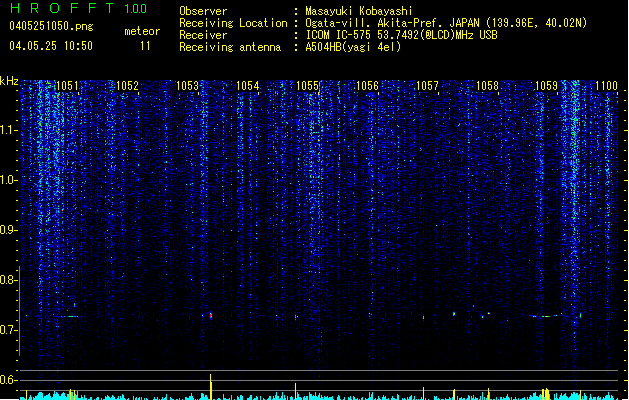Click the Receiving antenna field label

pyautogui.click(x=230, y=47)
